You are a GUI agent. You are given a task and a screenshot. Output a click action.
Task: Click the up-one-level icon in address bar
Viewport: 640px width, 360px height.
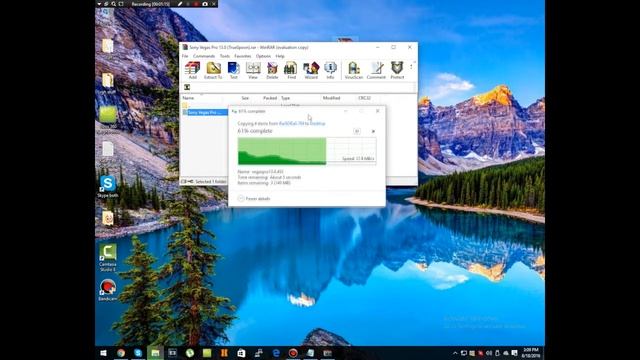pyautogui.click(x=187, y=87)
